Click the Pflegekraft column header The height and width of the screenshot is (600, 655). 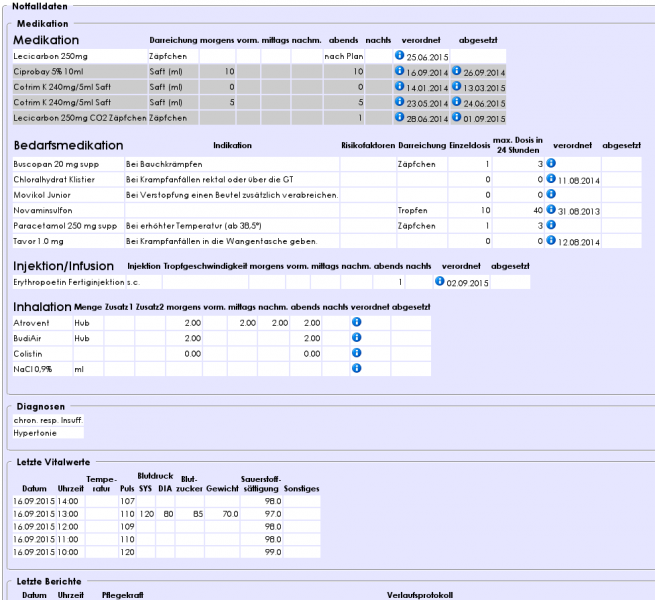[x=123, y=595]
